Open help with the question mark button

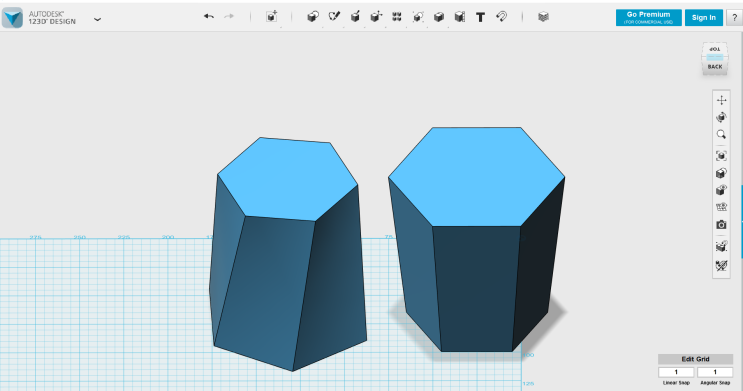click(734, 18)
